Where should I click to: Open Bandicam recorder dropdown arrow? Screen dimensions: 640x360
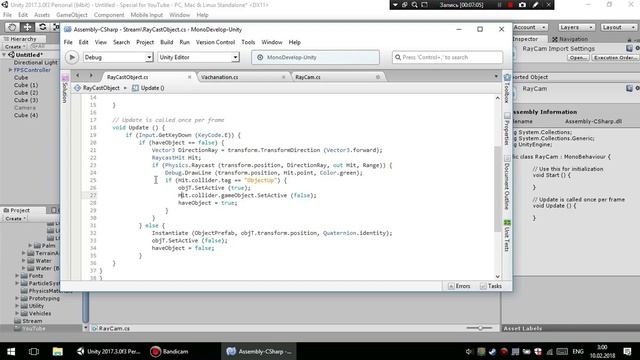click(395, 5)
